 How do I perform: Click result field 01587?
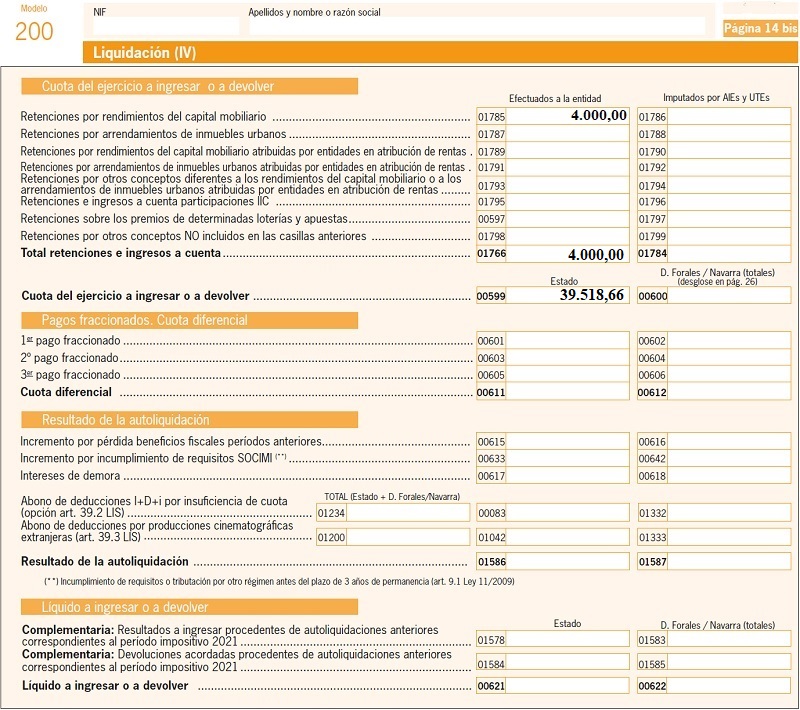(729, 562)
